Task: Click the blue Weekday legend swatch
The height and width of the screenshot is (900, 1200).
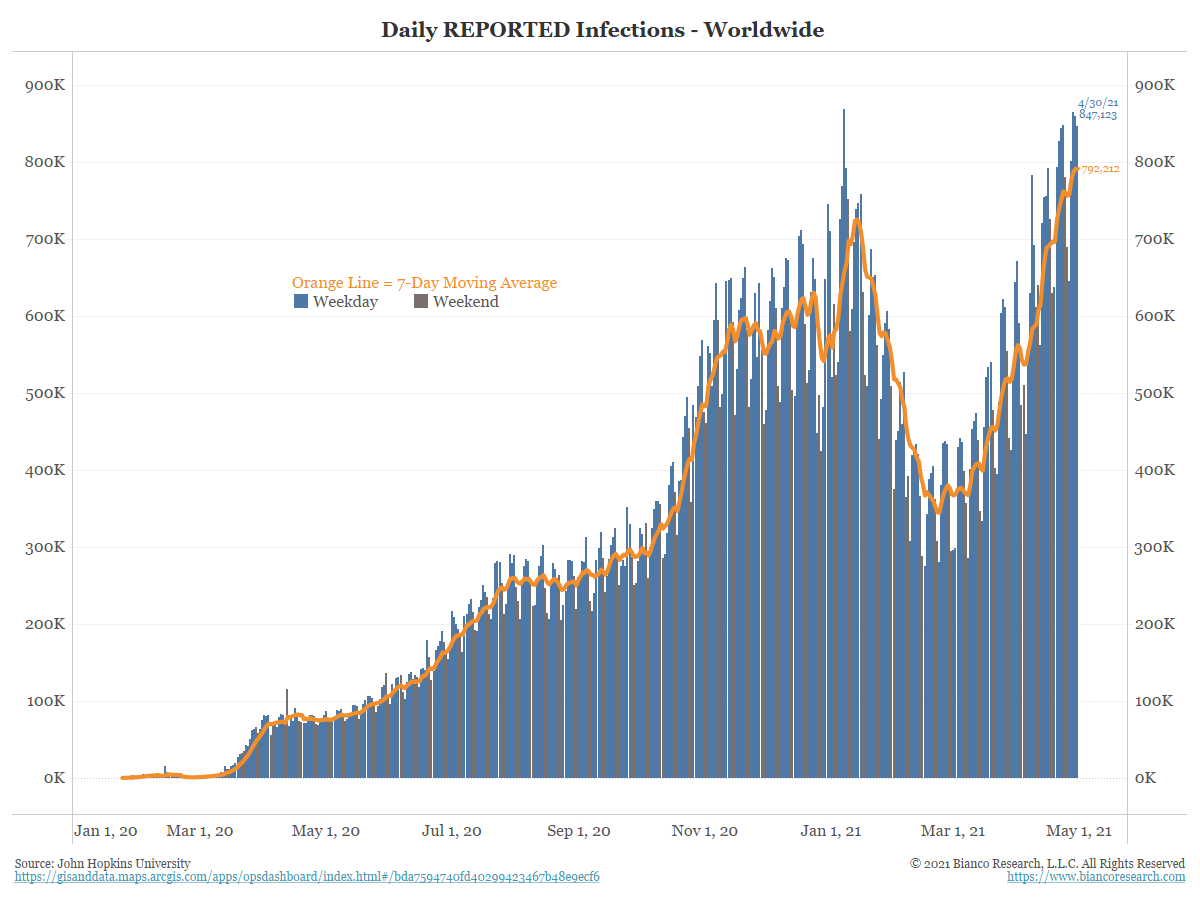Action: pyautogui.click(x=301, y=301)
